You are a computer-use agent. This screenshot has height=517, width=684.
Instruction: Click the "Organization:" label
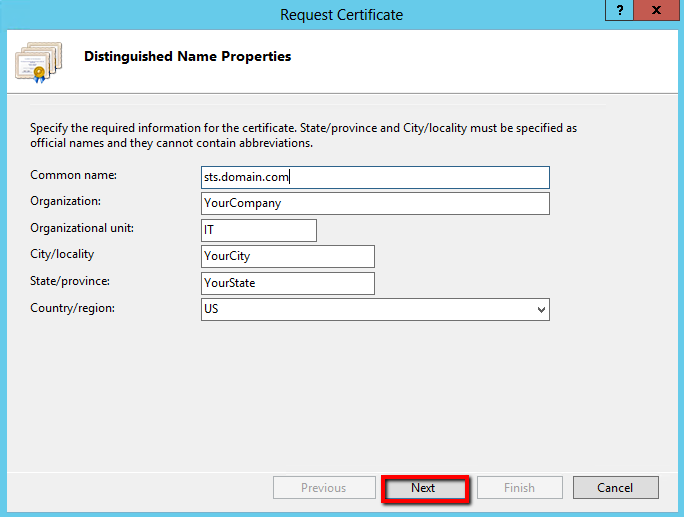66,201
